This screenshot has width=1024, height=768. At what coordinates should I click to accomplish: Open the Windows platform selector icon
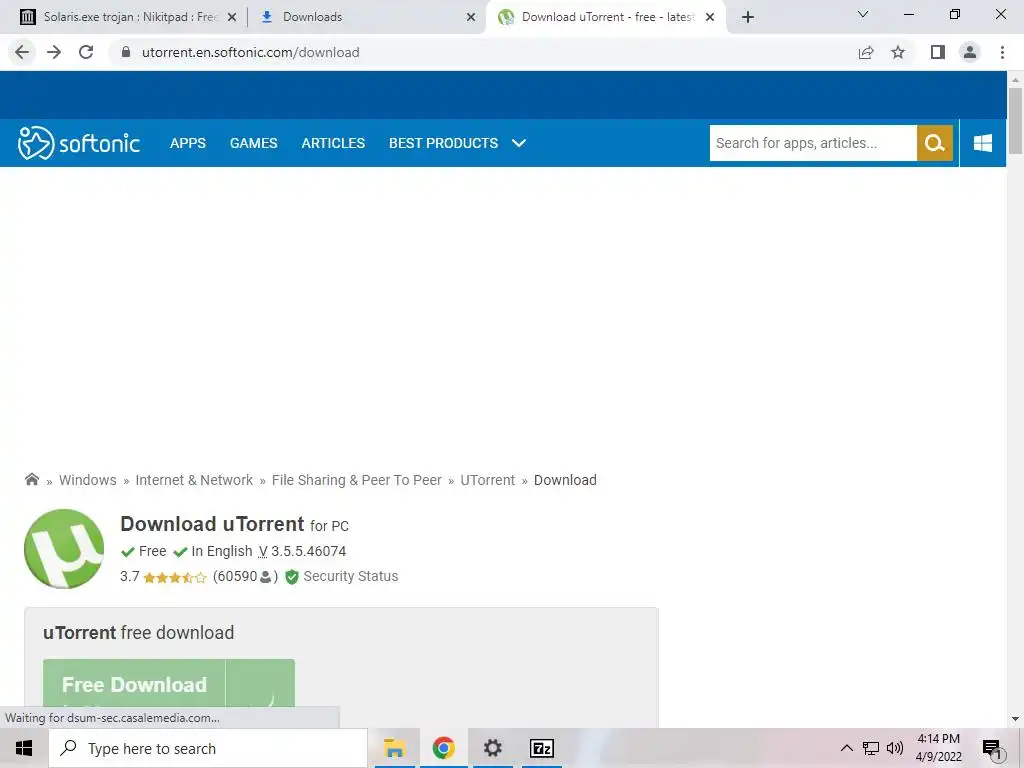pyautogui.click(x=983, y=143)
